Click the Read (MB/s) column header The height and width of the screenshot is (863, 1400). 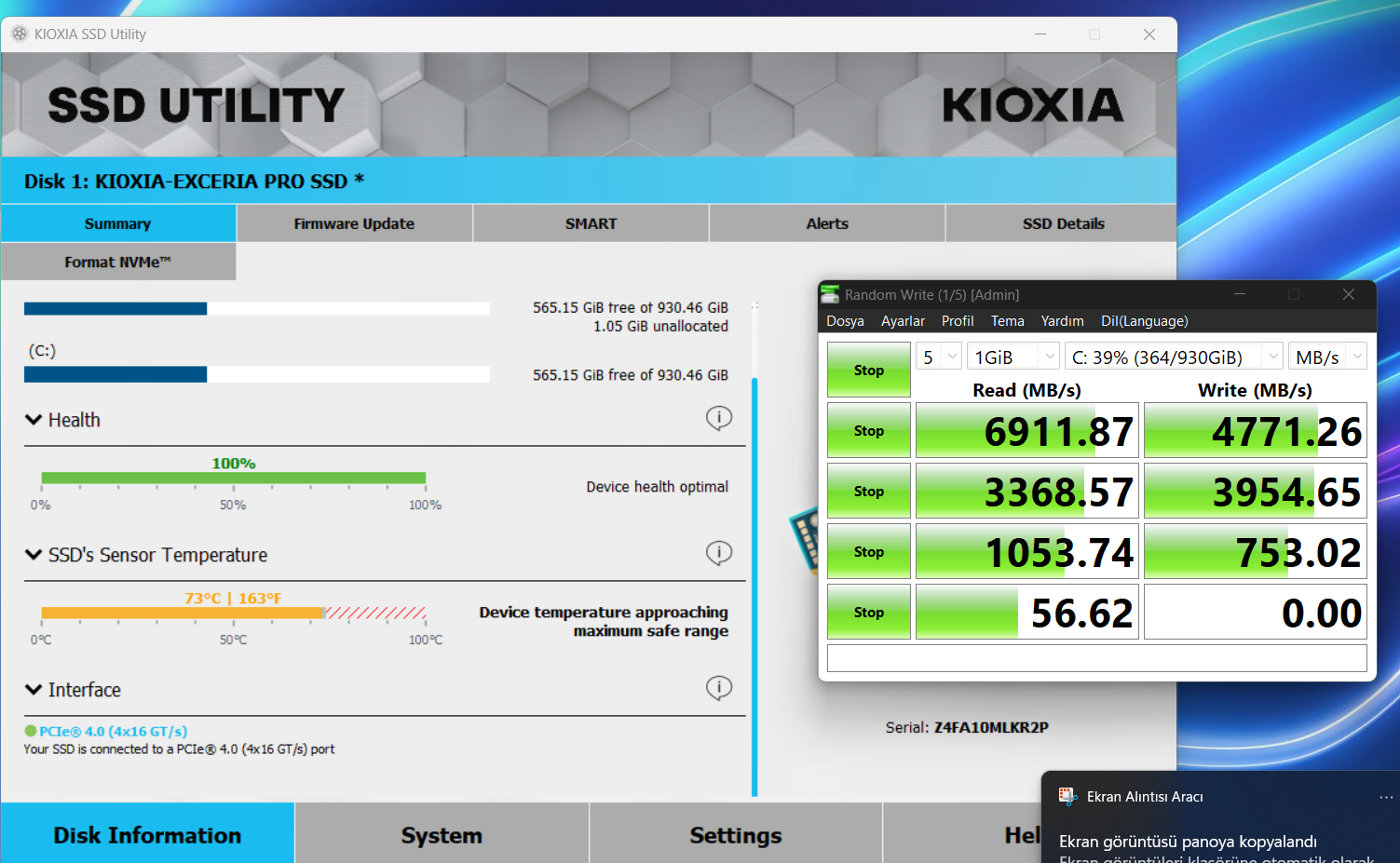click(1026, 390)
